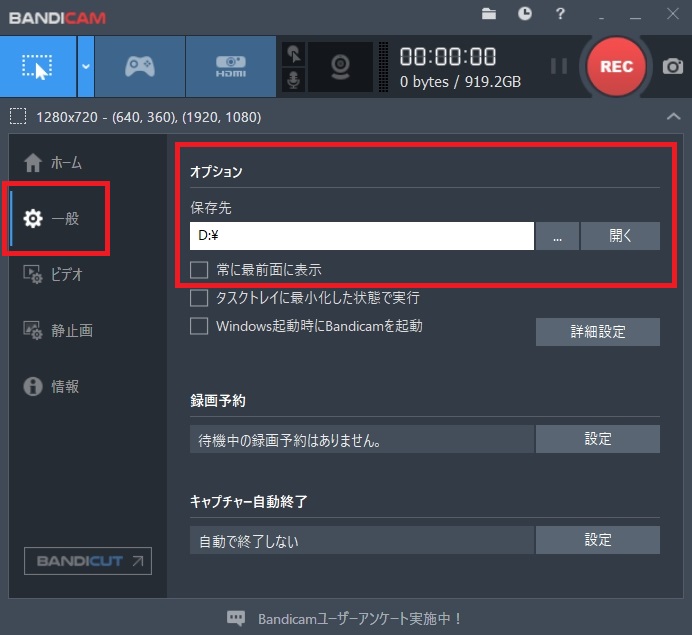Click 設定 button for 録画予約

point(598,439)
